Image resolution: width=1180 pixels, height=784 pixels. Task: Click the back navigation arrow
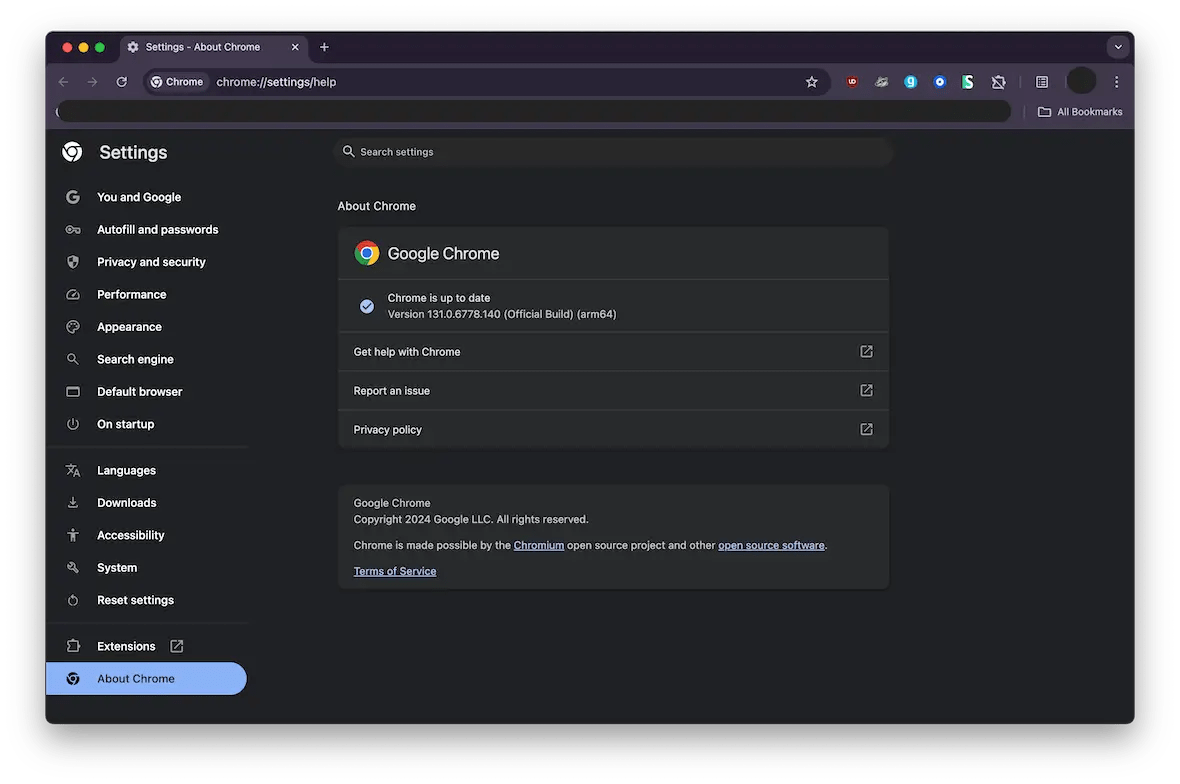point(63,82)
